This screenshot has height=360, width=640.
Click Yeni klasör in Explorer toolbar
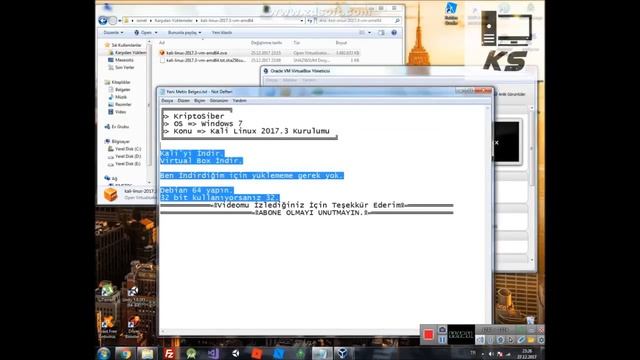click(x=222, y=32)
